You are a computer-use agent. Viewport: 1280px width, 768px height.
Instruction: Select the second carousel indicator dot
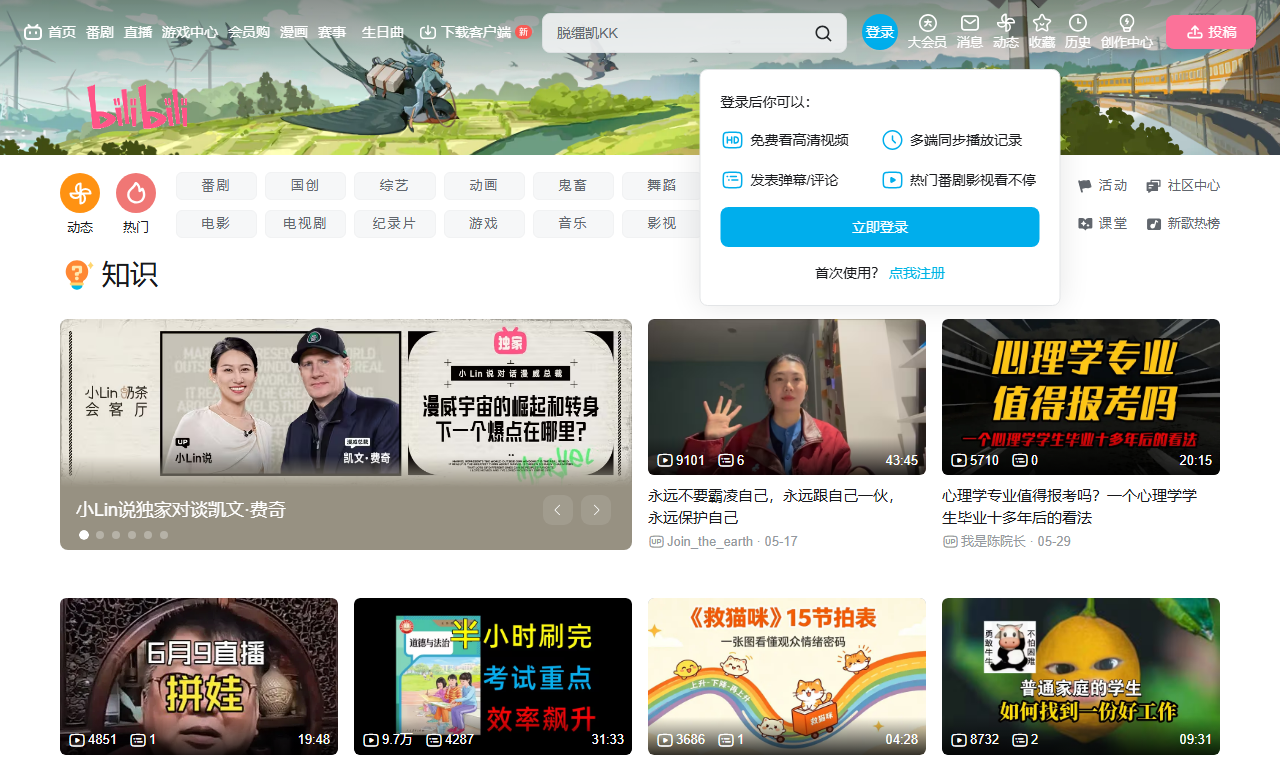100,535
